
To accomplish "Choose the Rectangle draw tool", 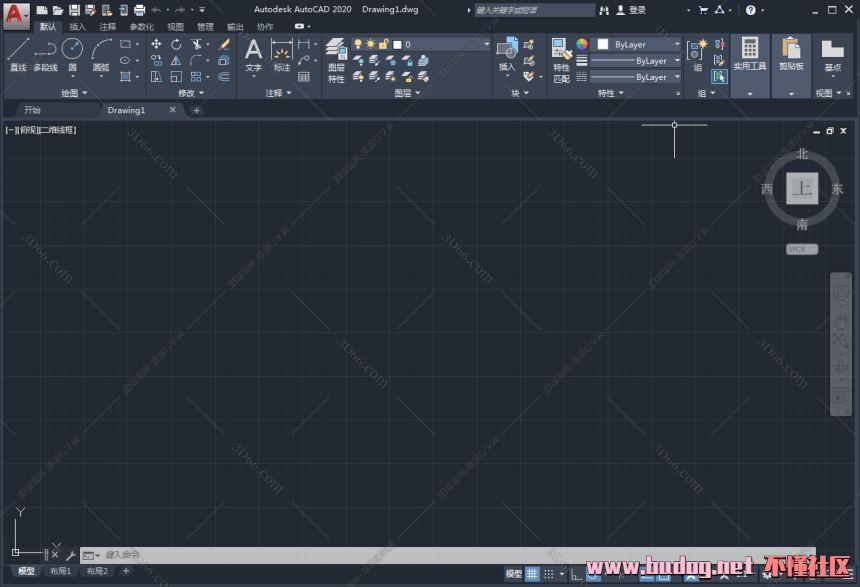I will coord(126,44).
